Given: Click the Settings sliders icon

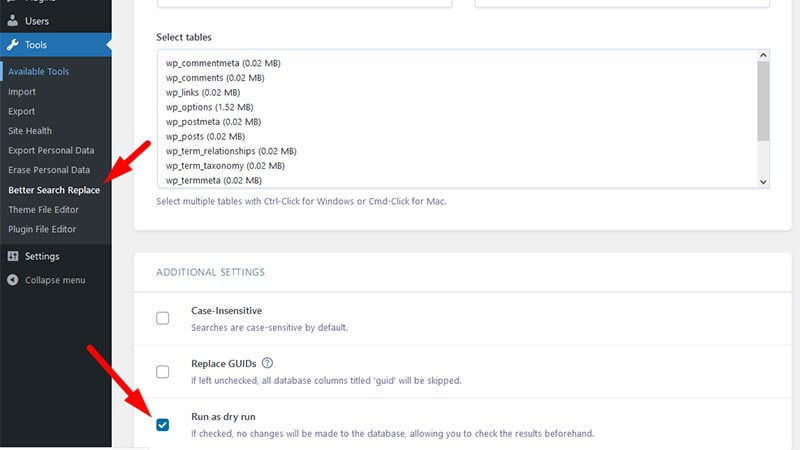Looking at the screenshot, I should [x=13, y=256].
